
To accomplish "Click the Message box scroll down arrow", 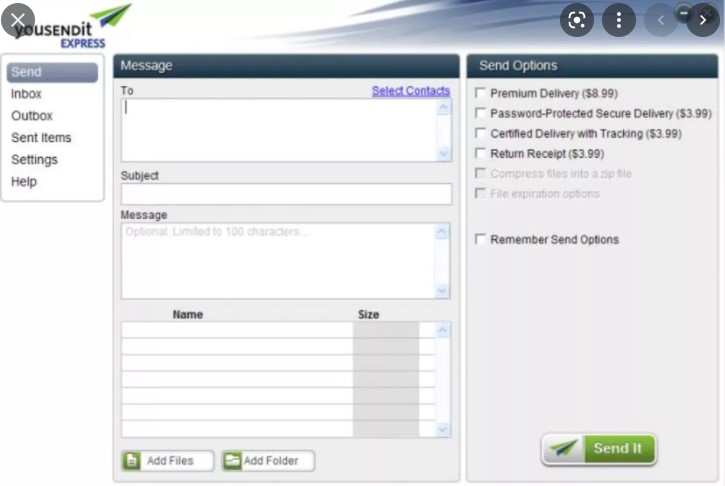I will tap(442, 290).
